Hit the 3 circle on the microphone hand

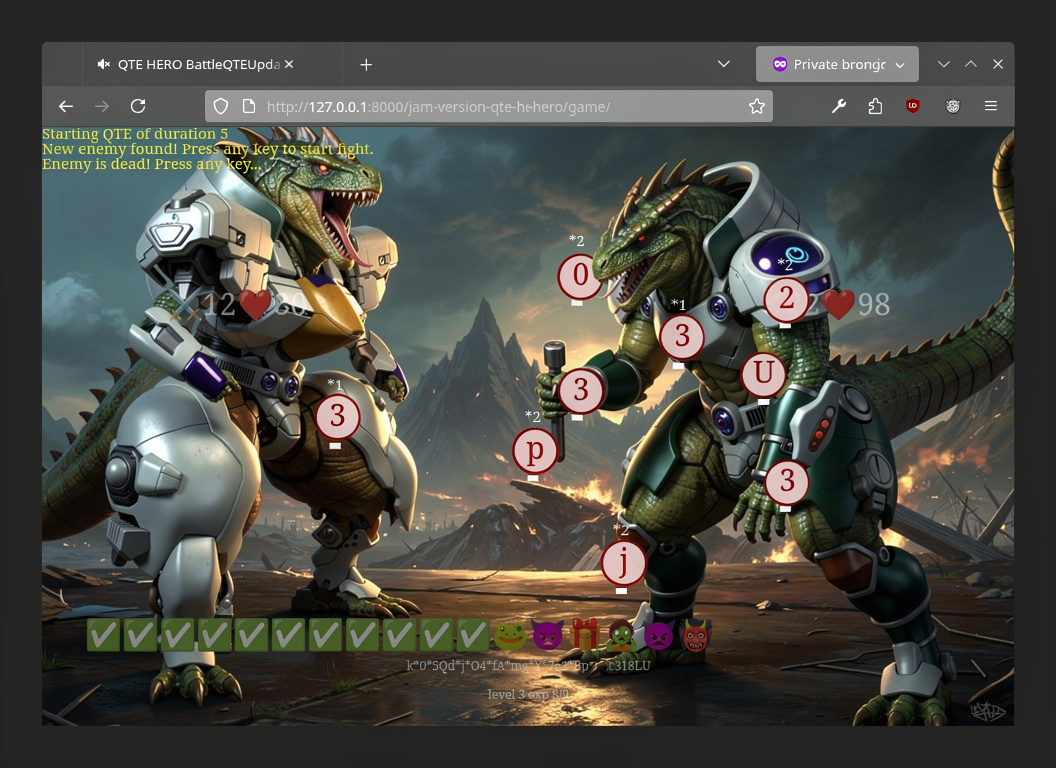tap(581, 391)
